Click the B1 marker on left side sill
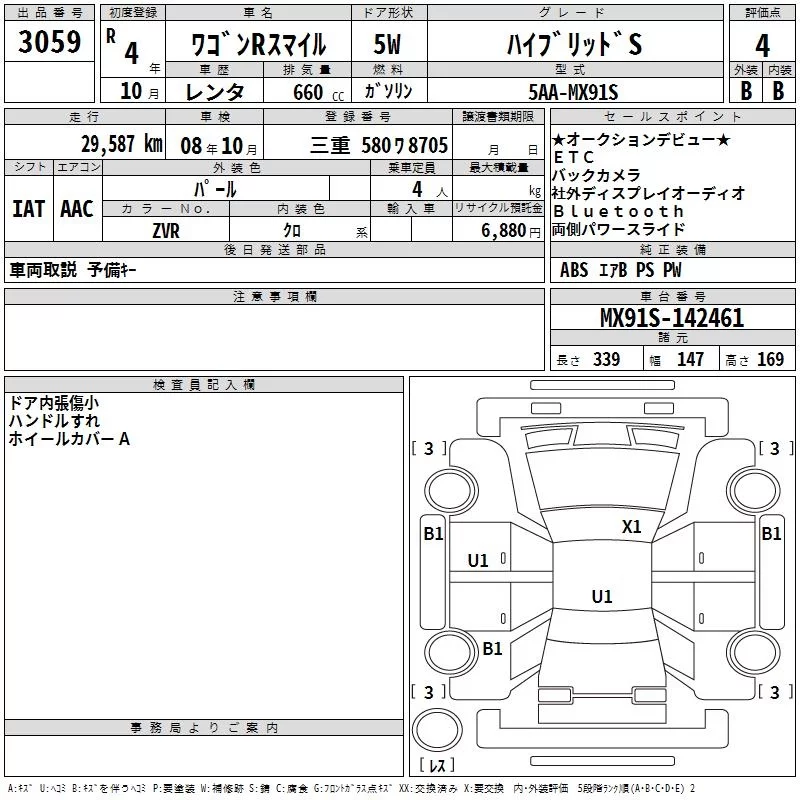Screen dimensions: 800x800 (x=434, y=534)
